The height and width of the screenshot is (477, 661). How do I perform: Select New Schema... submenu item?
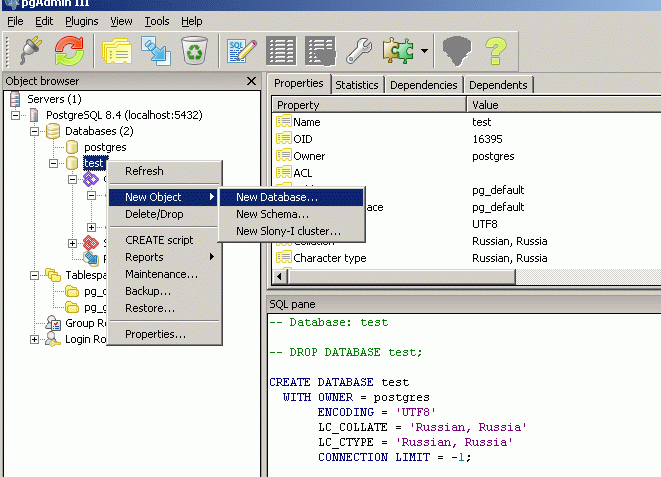[291, 214]
